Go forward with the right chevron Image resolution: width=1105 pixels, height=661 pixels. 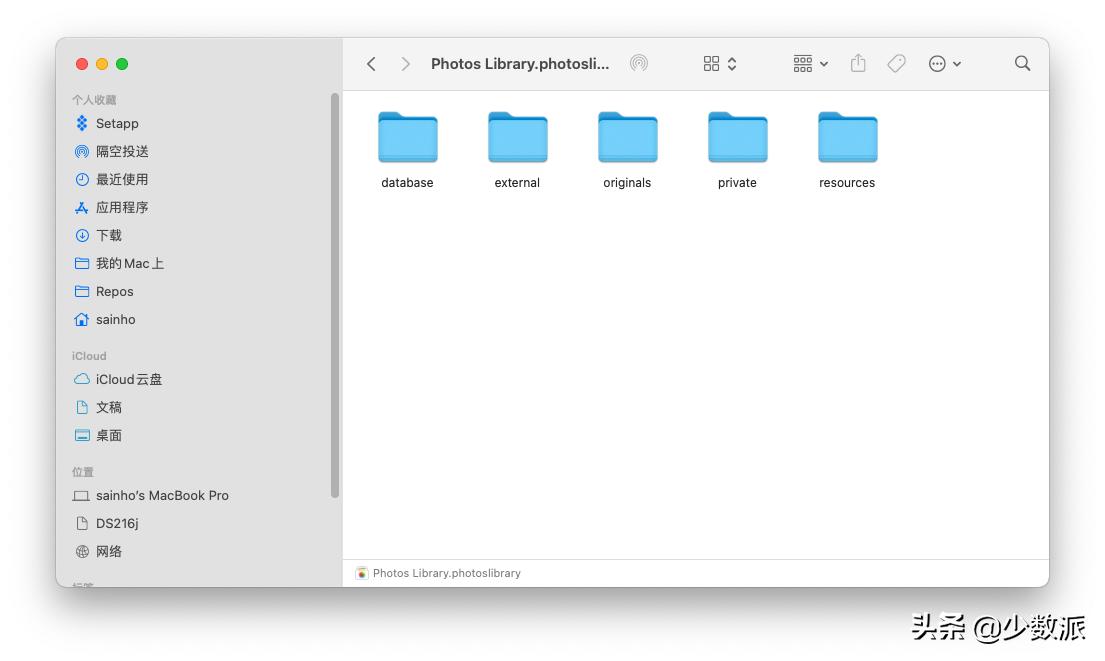tap(405, 64)
